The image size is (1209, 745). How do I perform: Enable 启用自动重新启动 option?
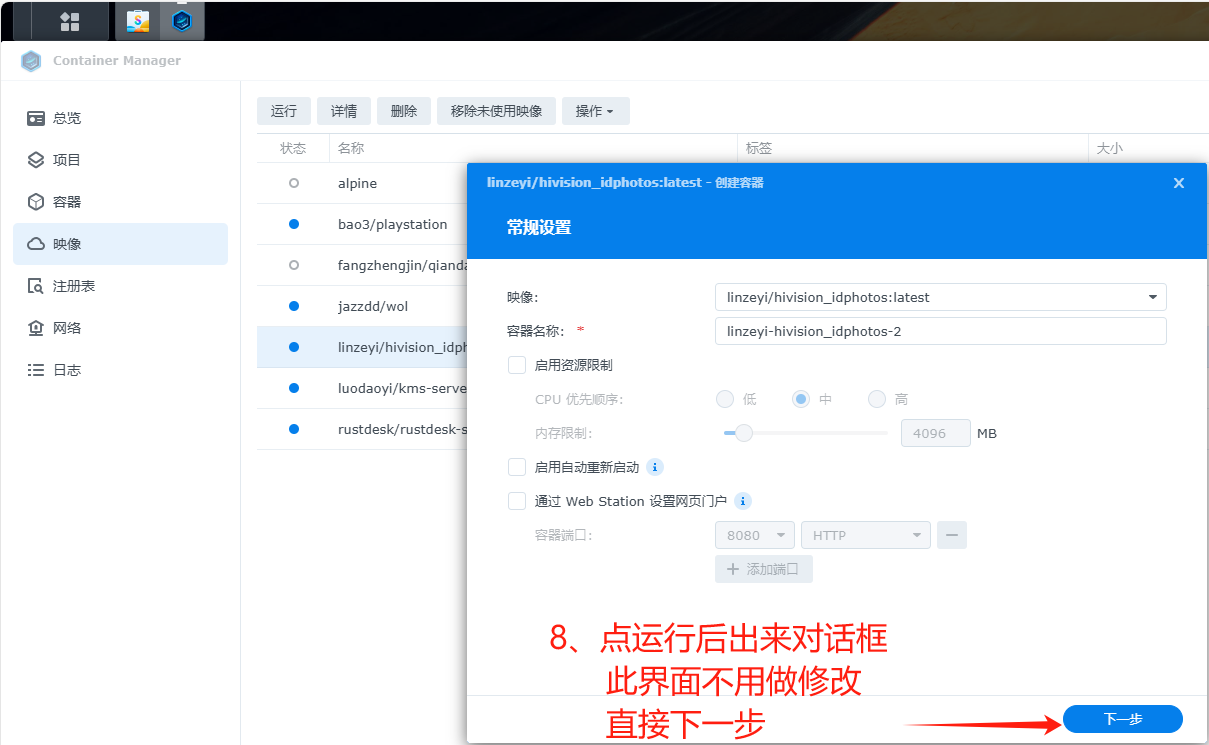[x=517, y=467]
